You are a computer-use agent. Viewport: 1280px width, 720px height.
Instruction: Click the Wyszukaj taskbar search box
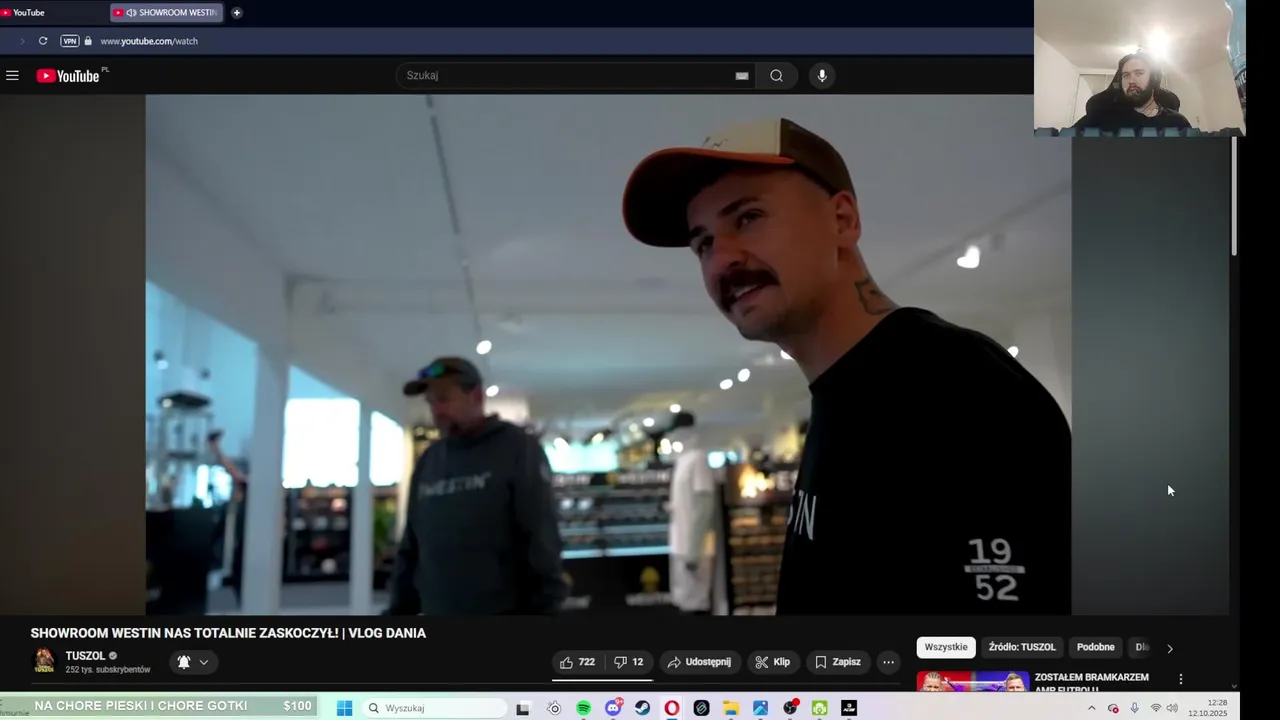point(434,708)
